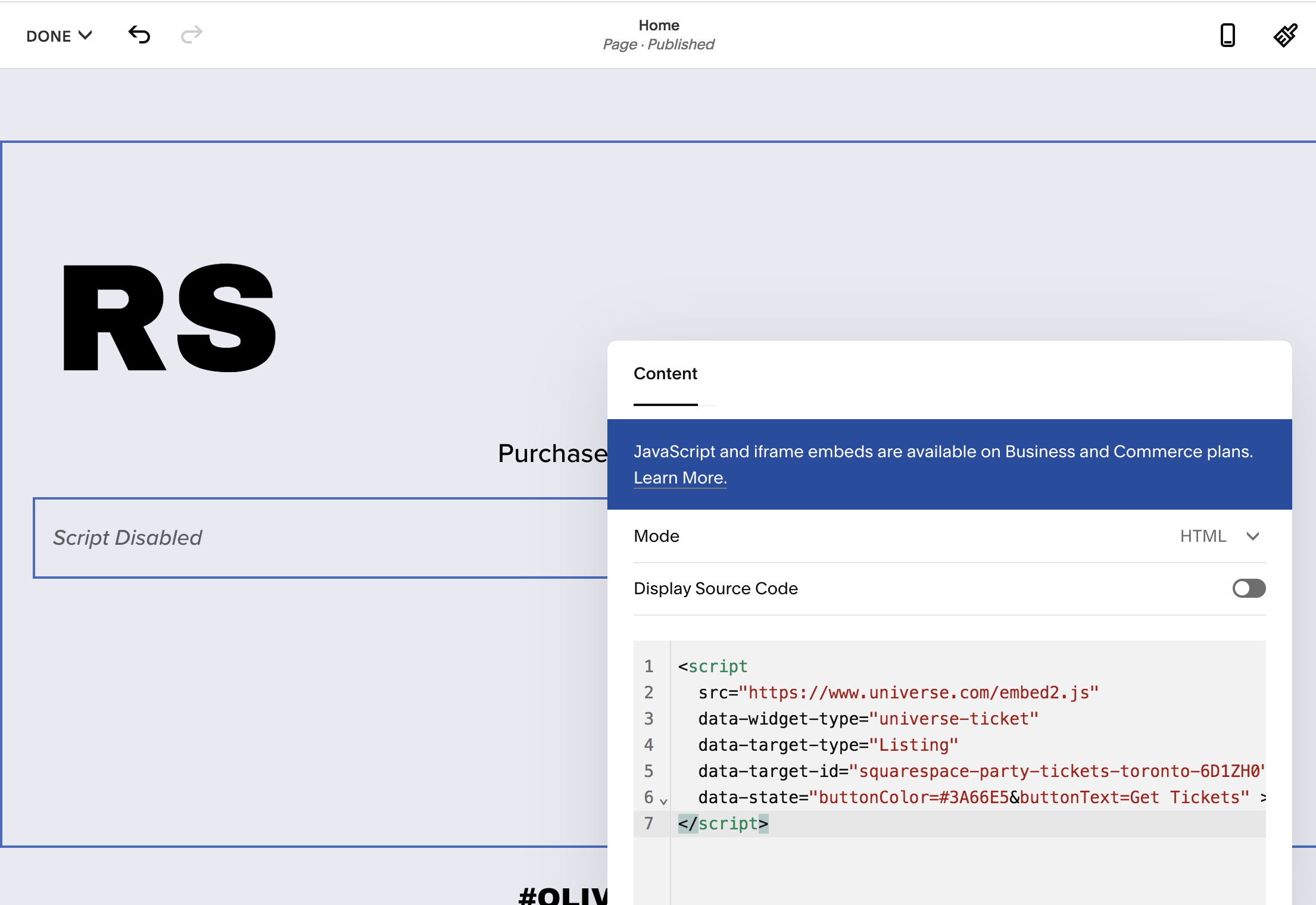1316x905 pixels.
Task: Select the Content tab
Action: coord(665,374)
